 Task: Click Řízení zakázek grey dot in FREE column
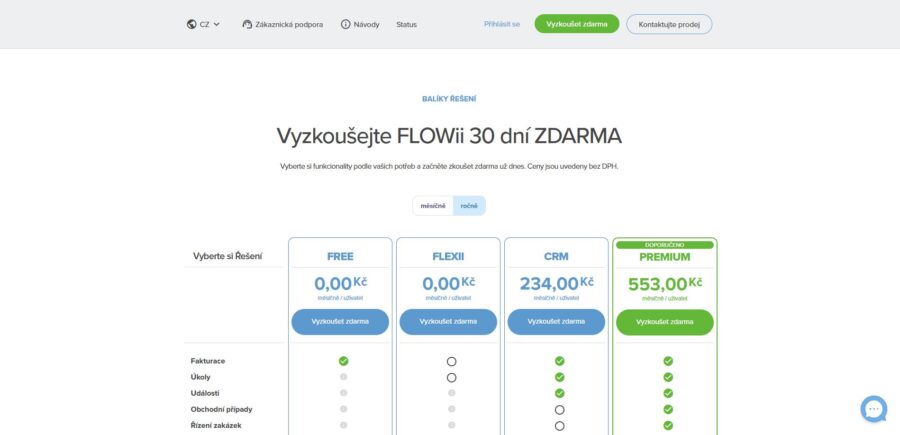343,425
